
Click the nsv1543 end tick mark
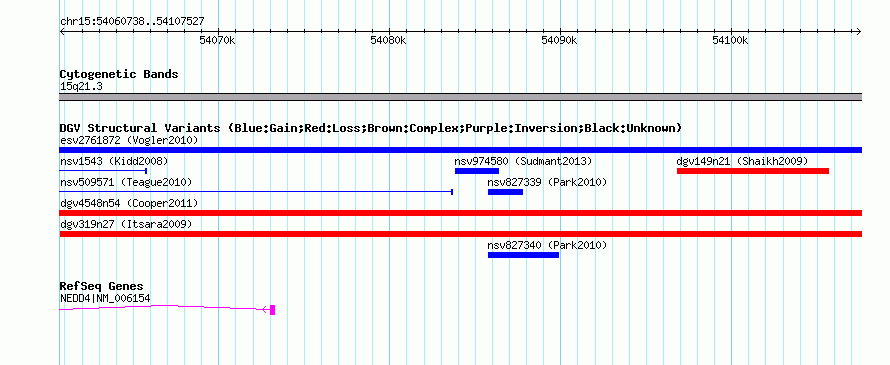[x=146, y=171]
